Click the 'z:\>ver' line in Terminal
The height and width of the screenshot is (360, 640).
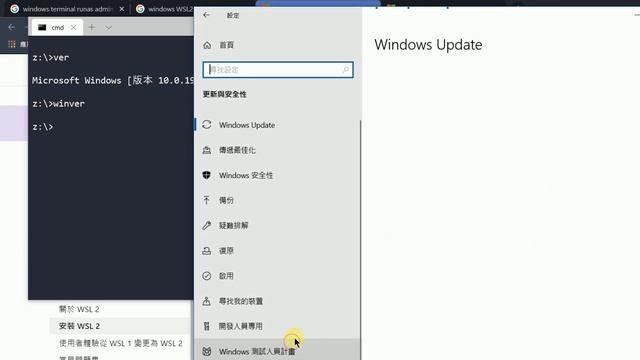[51, 58]
